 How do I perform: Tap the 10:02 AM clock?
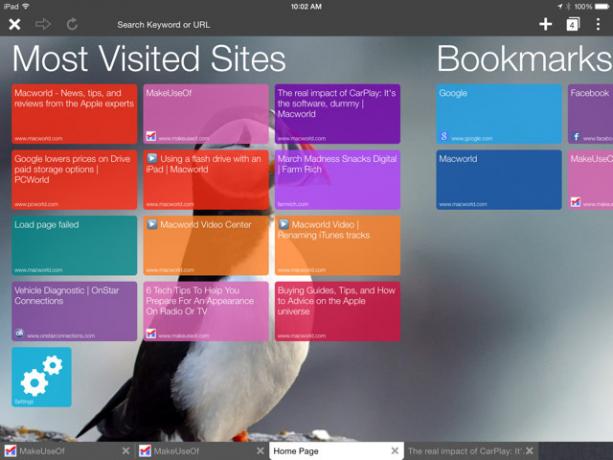306,6
